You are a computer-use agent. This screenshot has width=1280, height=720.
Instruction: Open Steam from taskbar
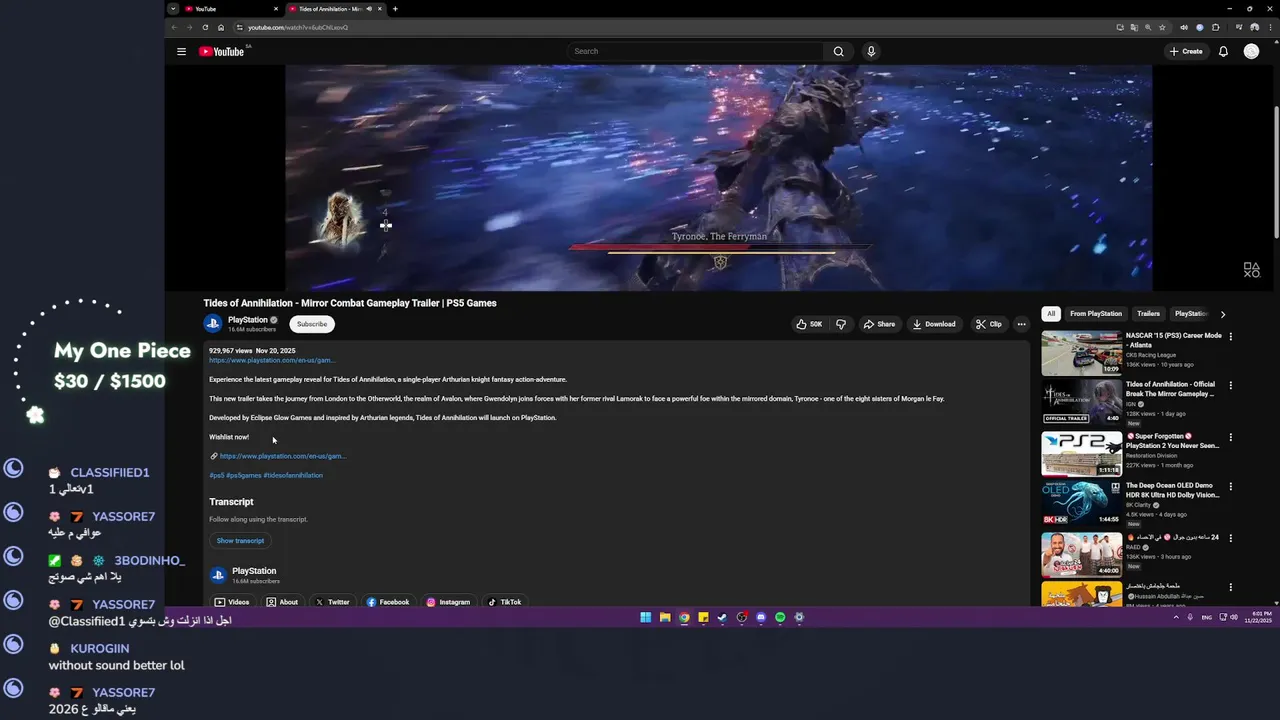tap(722, 617)
